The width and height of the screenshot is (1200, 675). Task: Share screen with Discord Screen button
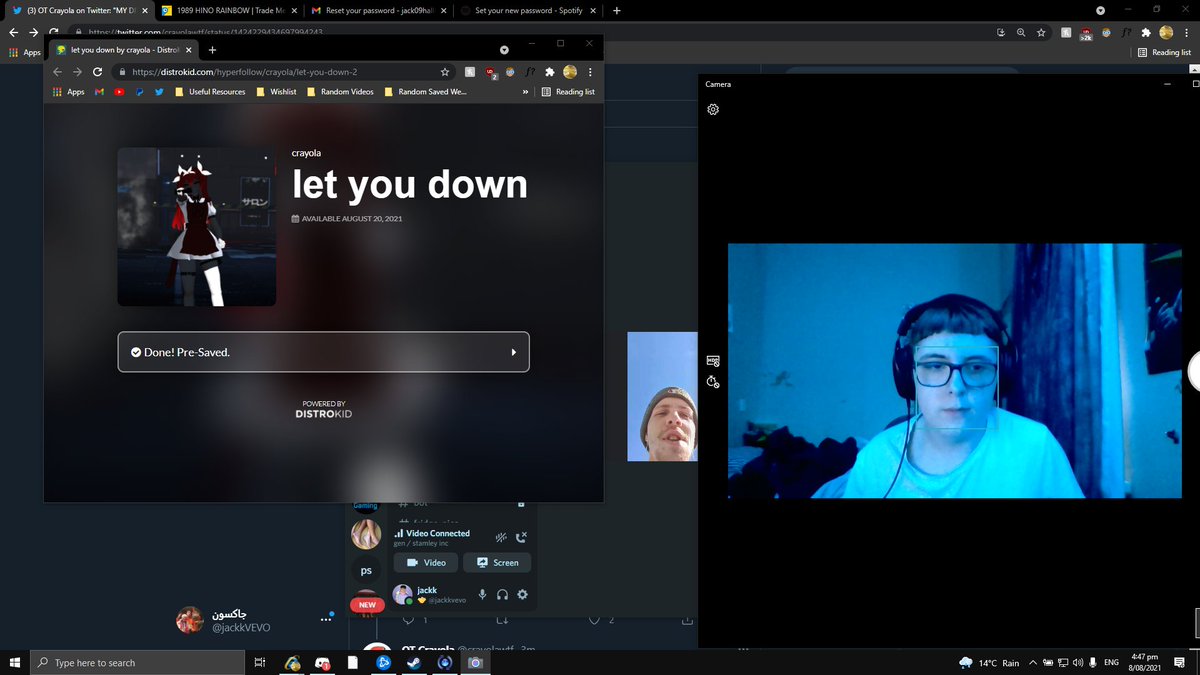coord(497,563)
